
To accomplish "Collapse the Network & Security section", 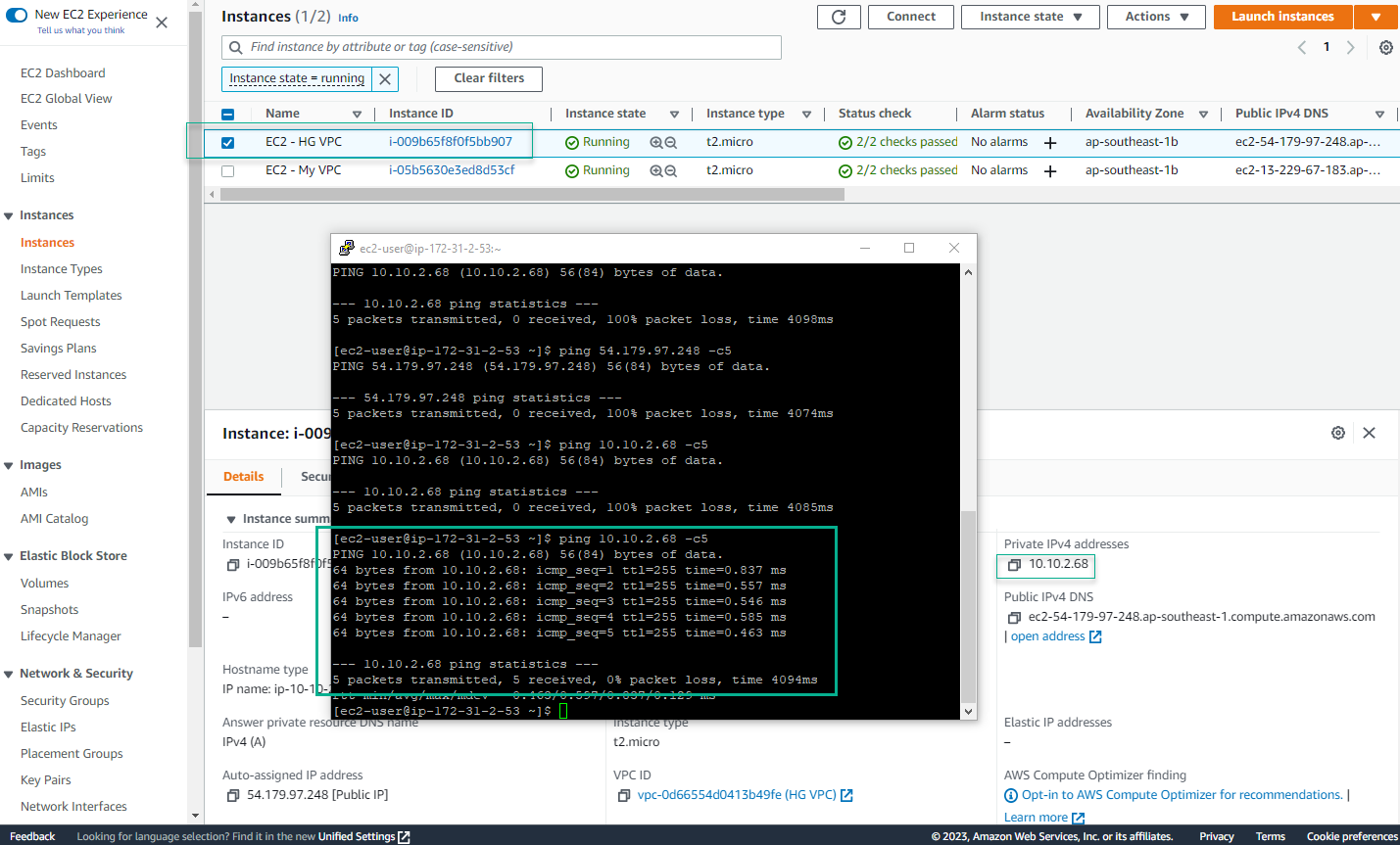I will tap(9, 675).
